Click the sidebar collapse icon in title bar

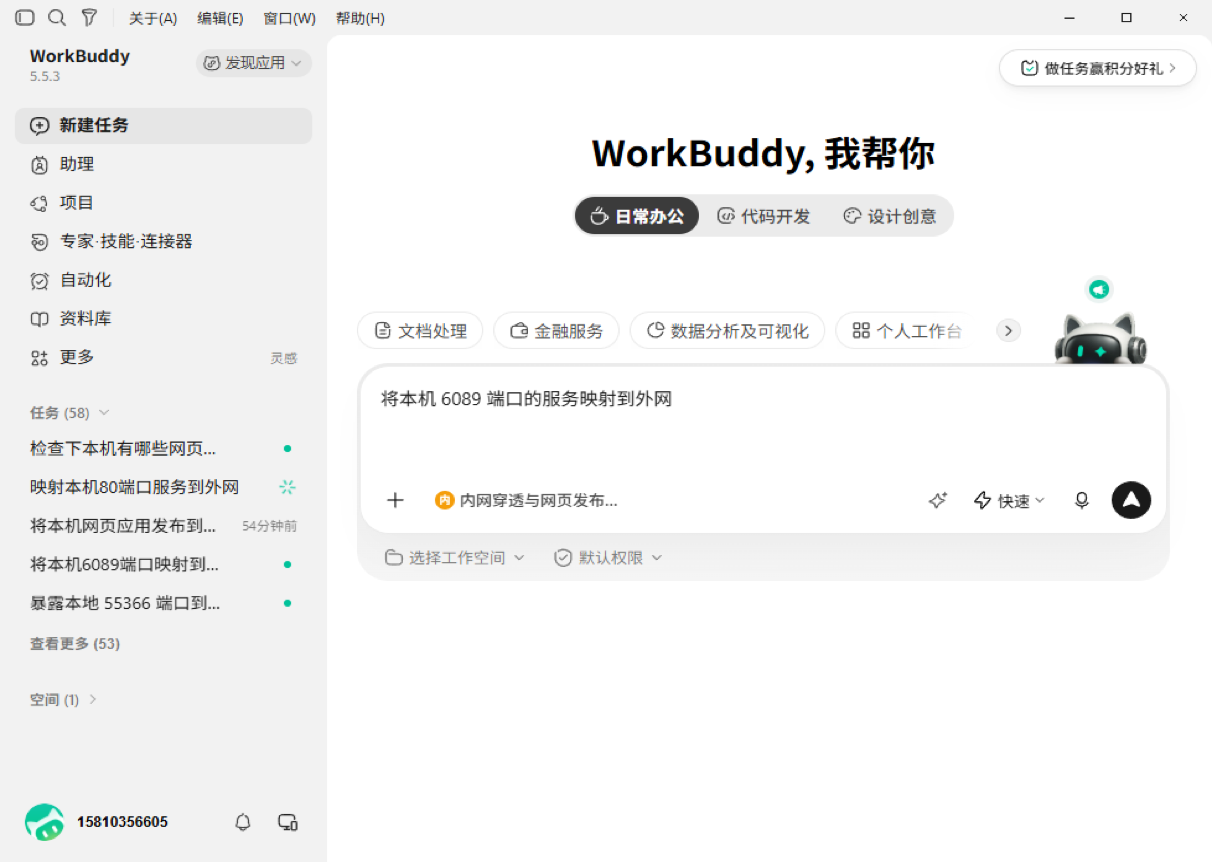click(x=25, y=18)
